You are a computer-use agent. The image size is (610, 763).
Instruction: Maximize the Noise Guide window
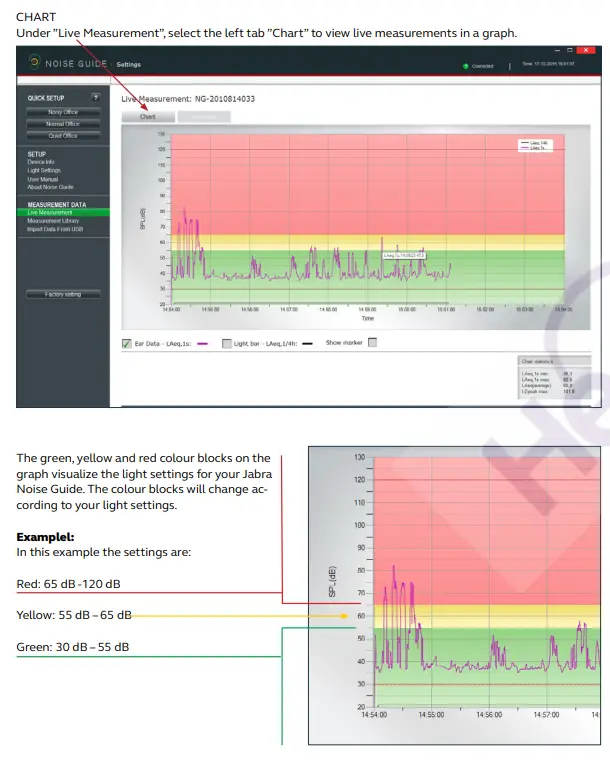point(570,50)
